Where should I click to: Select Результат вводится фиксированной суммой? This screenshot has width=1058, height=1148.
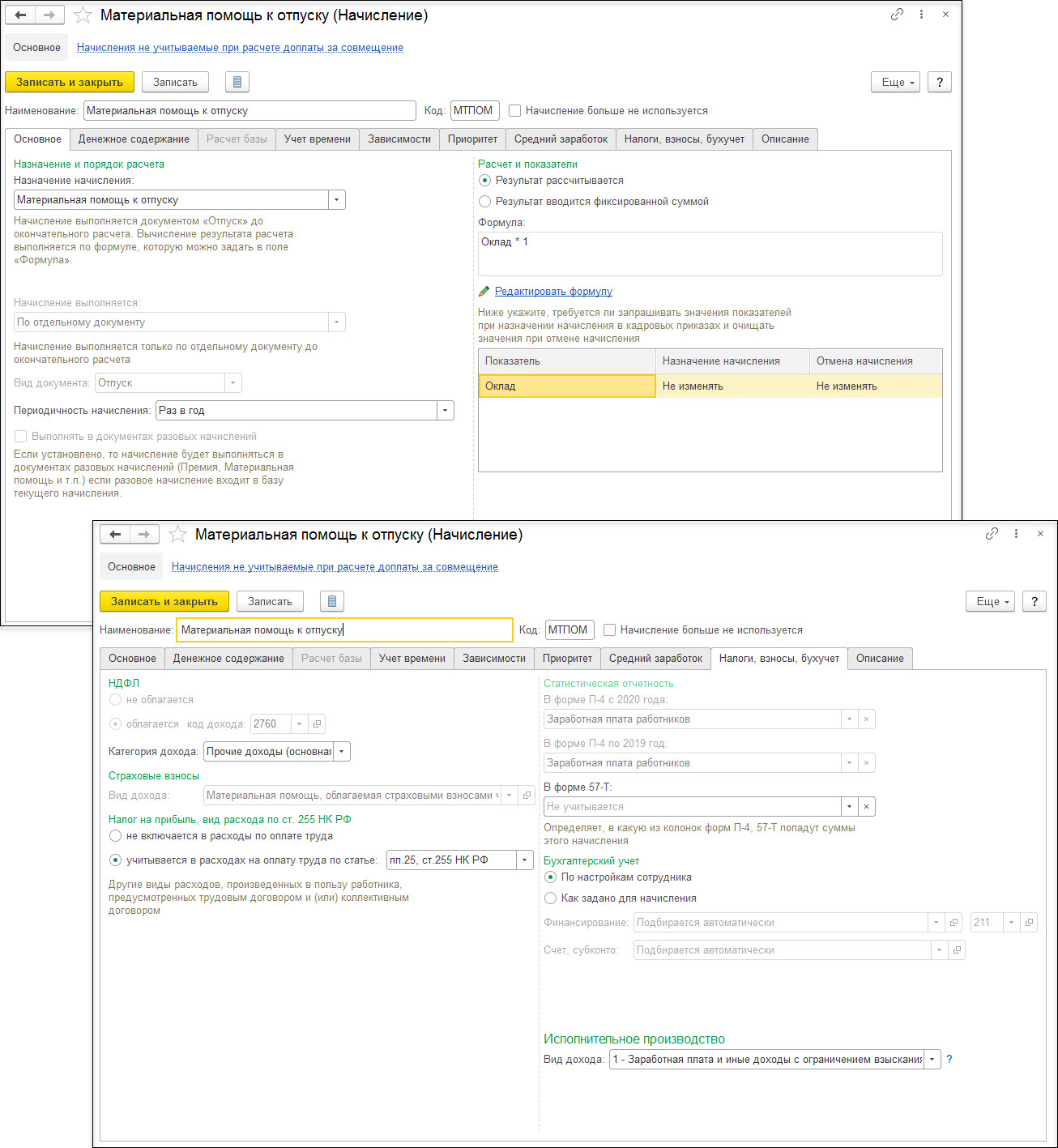(484, 201)
